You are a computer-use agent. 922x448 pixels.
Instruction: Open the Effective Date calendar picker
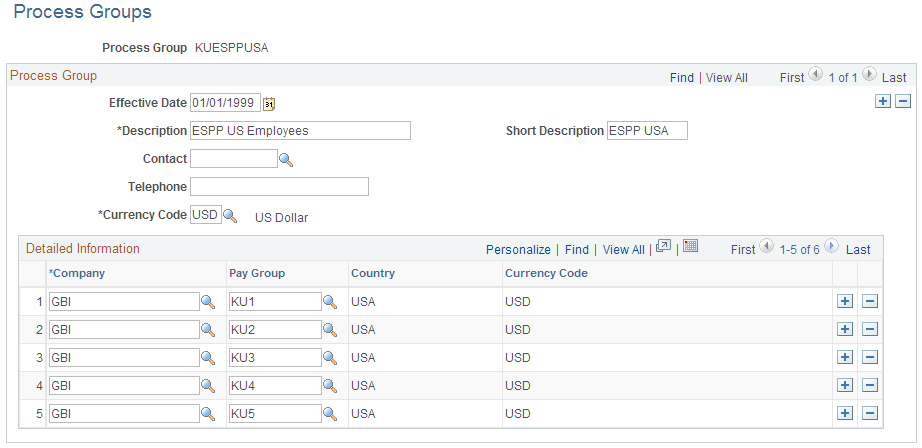(x=269, y=103)
